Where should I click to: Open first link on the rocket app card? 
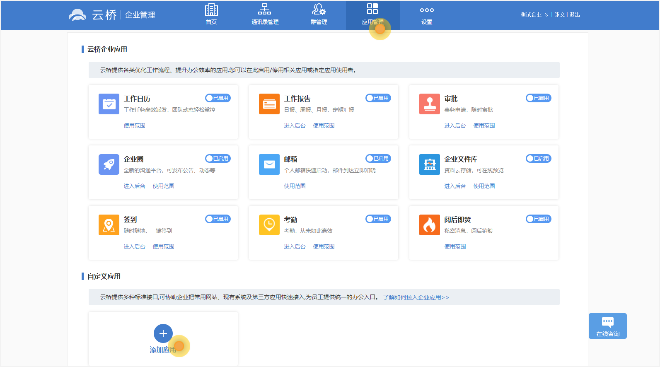pos(134,186)
